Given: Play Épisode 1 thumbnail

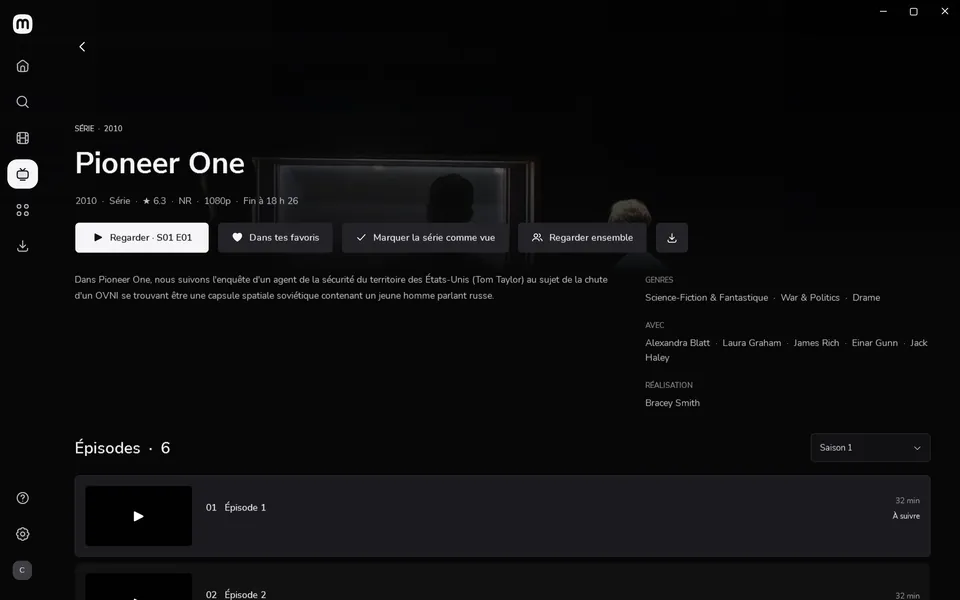Looking at the screenshot, I should click(138, 516).
